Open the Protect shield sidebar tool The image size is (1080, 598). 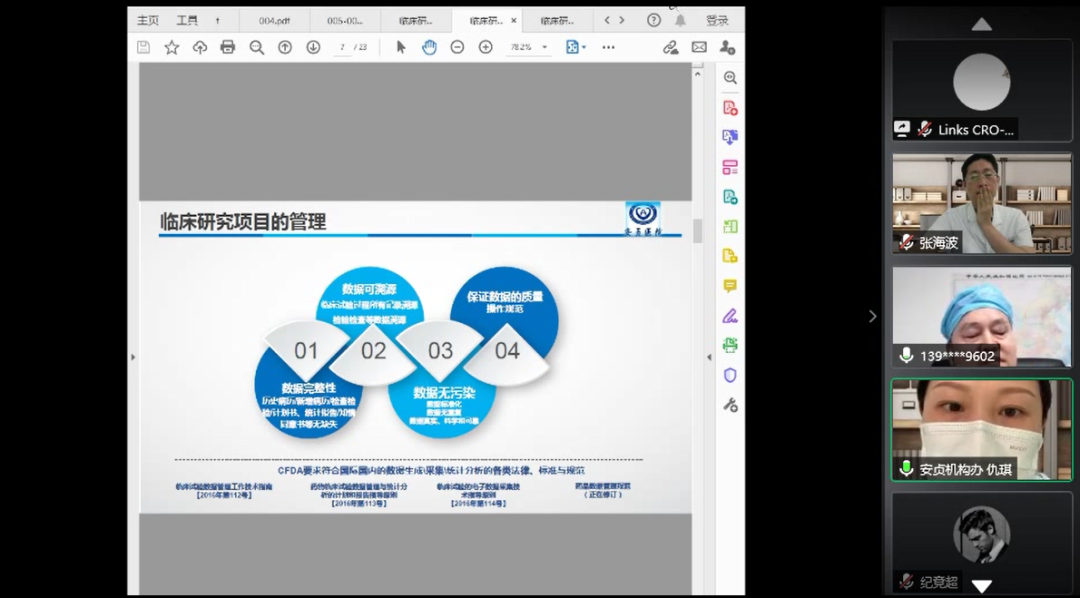click(x=730, y=375)
